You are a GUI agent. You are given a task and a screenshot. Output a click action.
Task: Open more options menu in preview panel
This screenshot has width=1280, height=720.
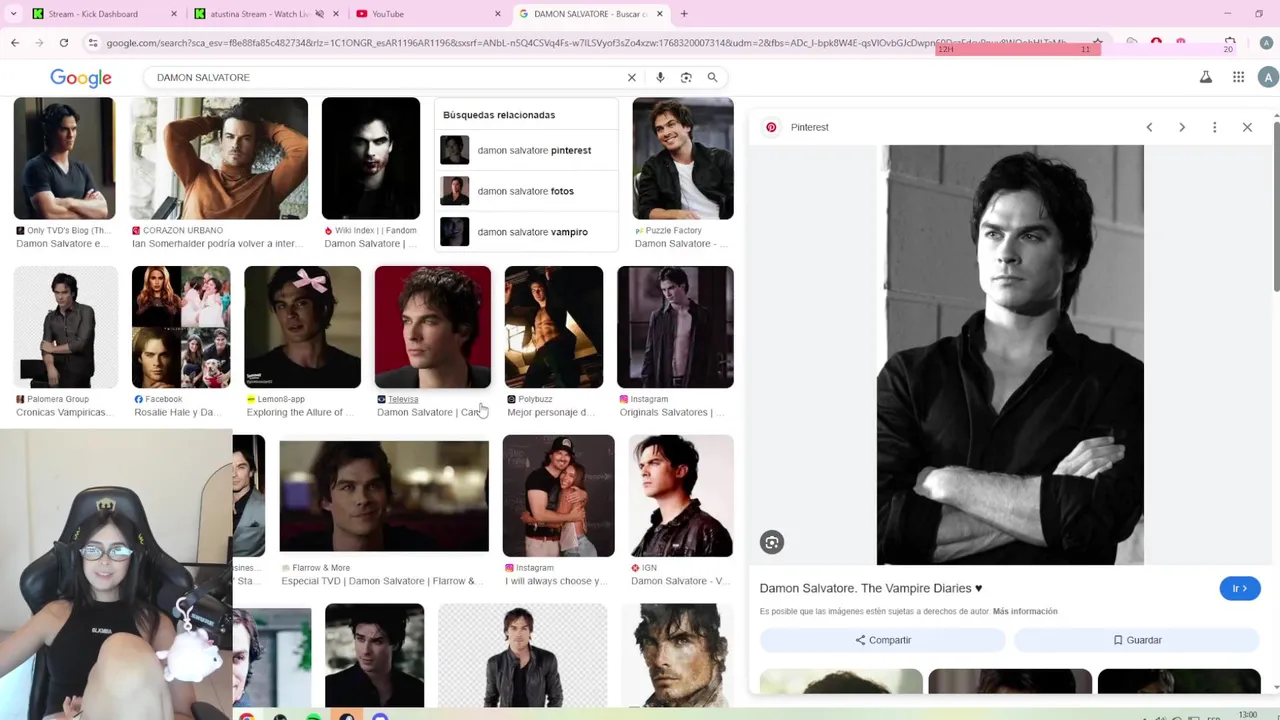point(1214,127)
